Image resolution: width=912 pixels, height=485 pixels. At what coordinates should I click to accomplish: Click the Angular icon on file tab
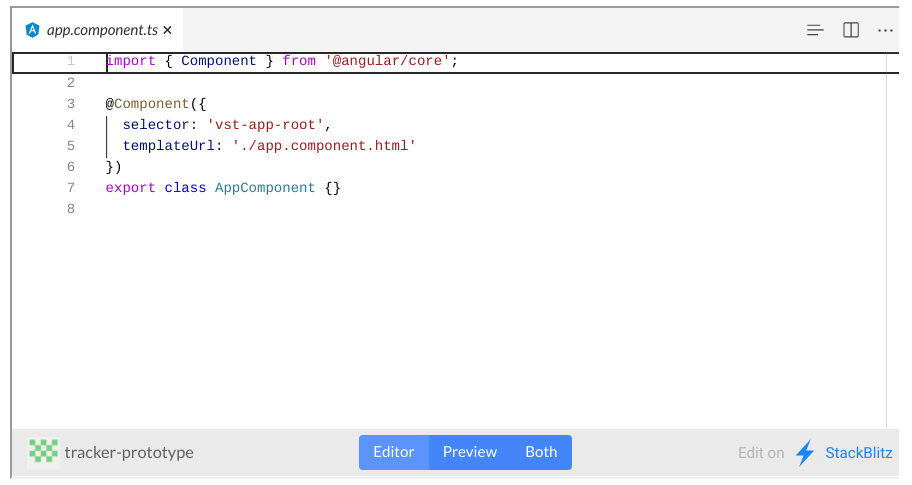33,30
